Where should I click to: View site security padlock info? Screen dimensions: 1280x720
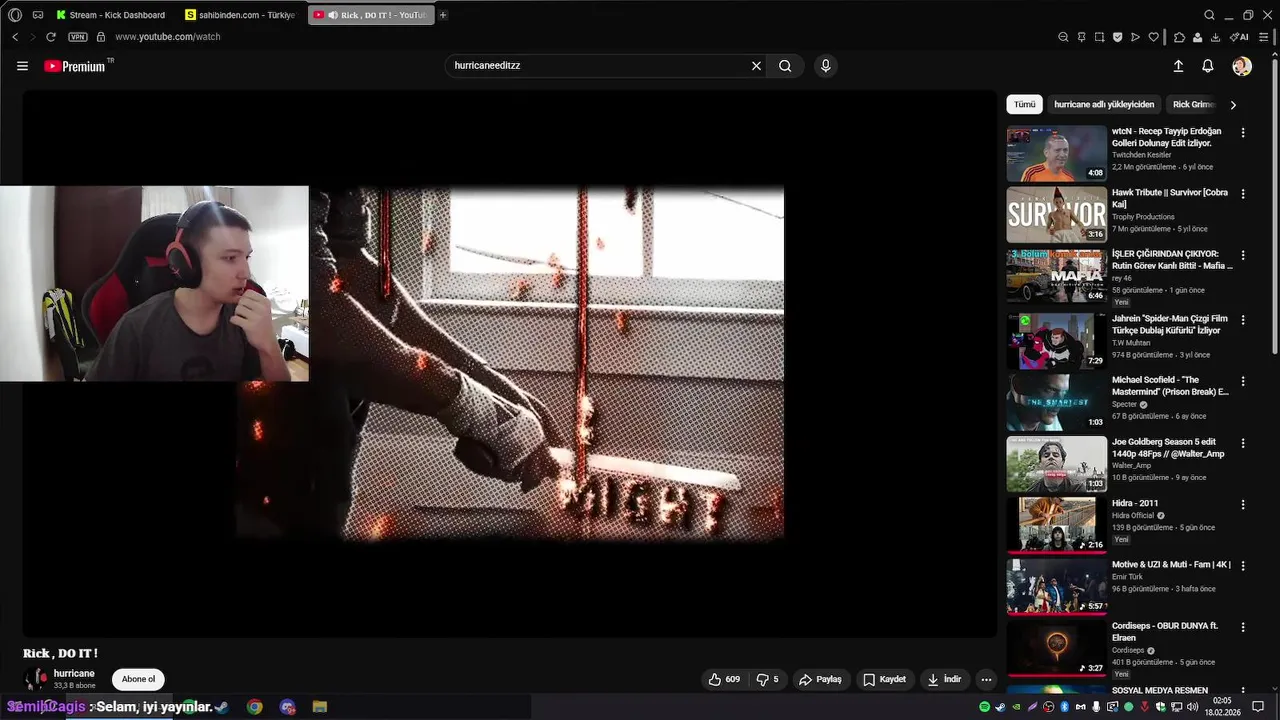[101, 37]
